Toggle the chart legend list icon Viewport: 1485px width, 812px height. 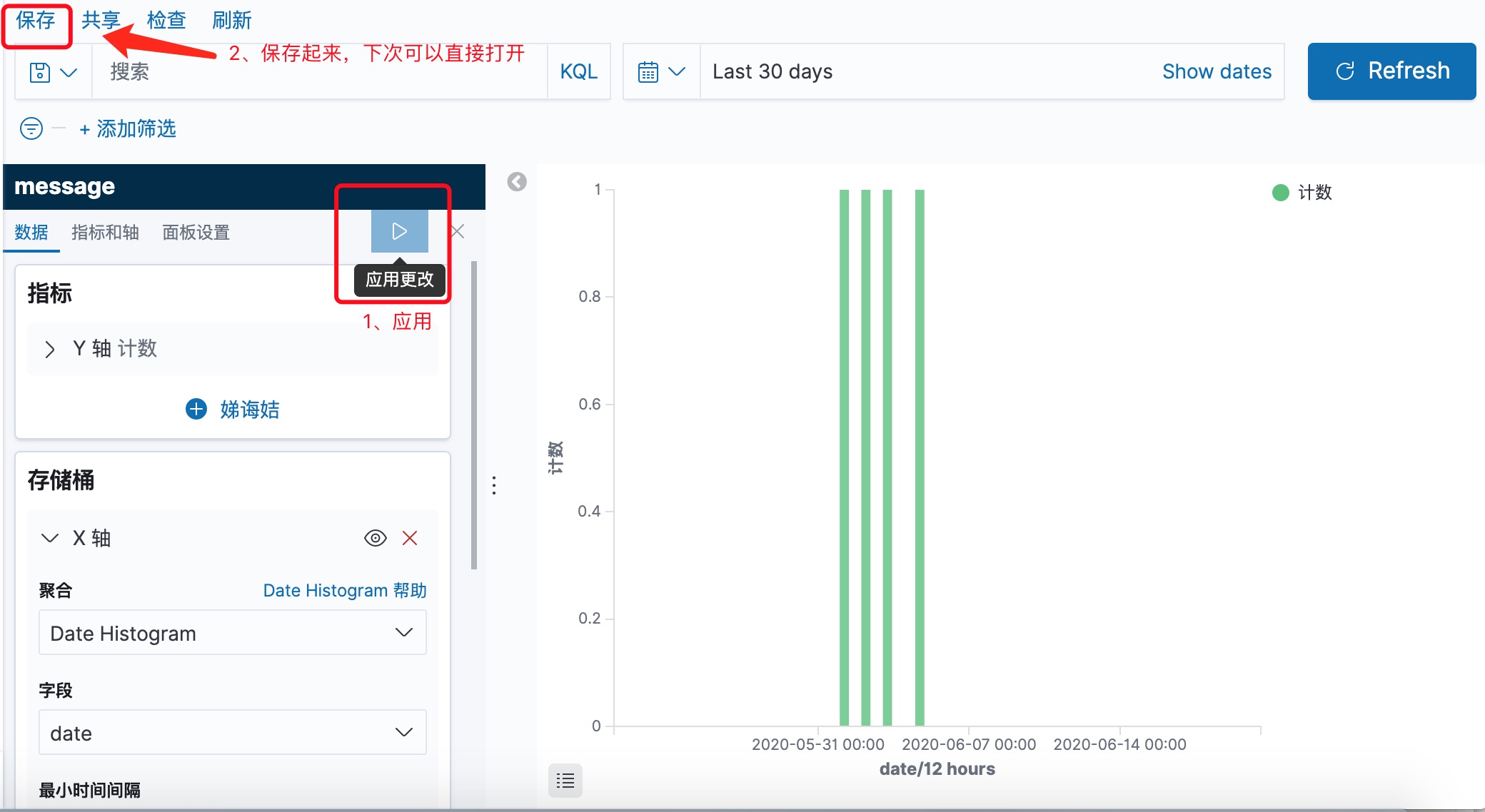click(565, 781)
